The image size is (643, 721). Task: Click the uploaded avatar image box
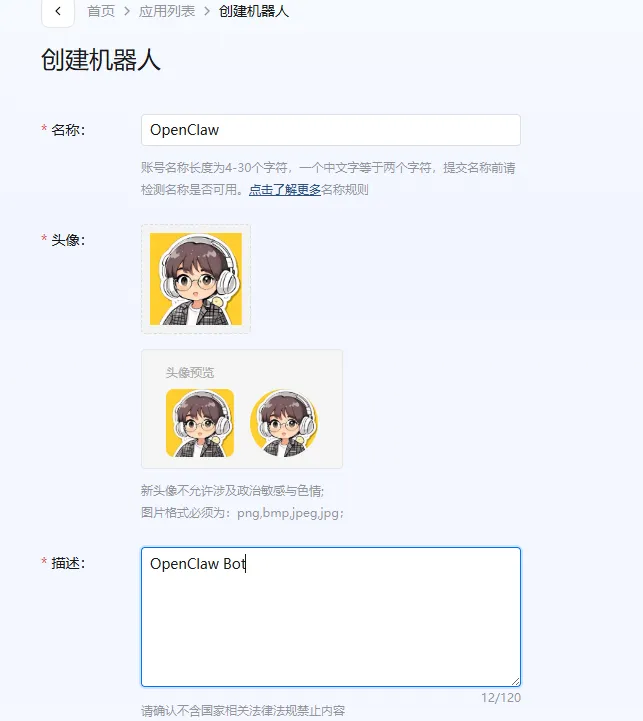pyautogui.click(x=196, y=279)
